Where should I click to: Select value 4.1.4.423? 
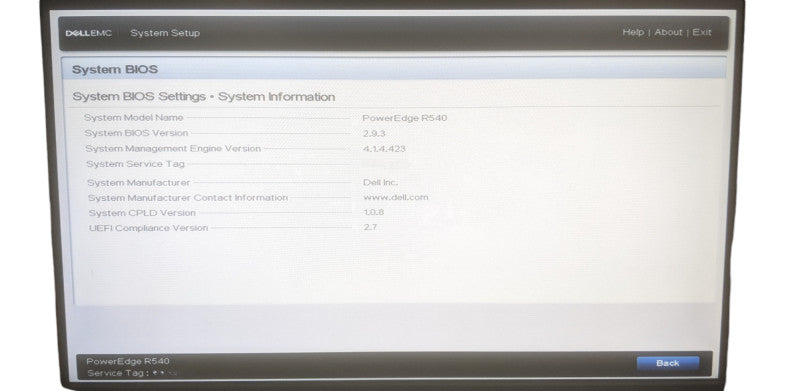coord(385,149)
